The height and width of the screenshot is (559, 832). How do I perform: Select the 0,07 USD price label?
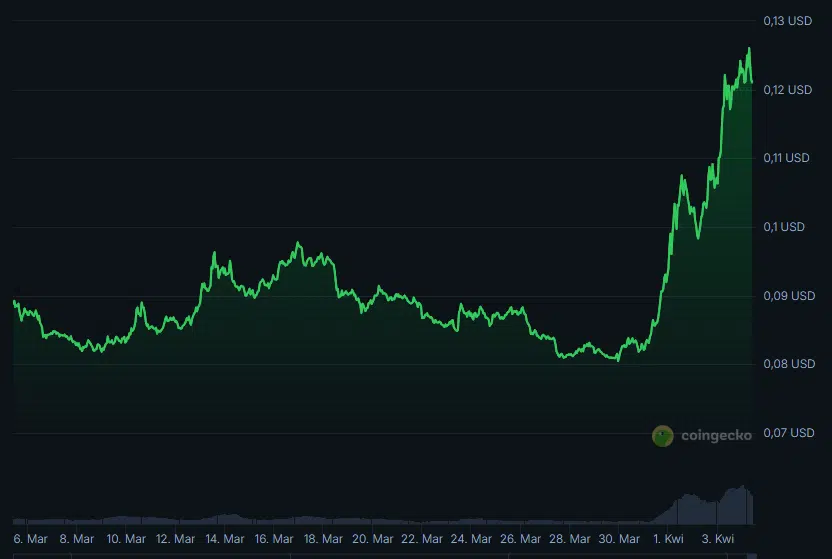788,433
